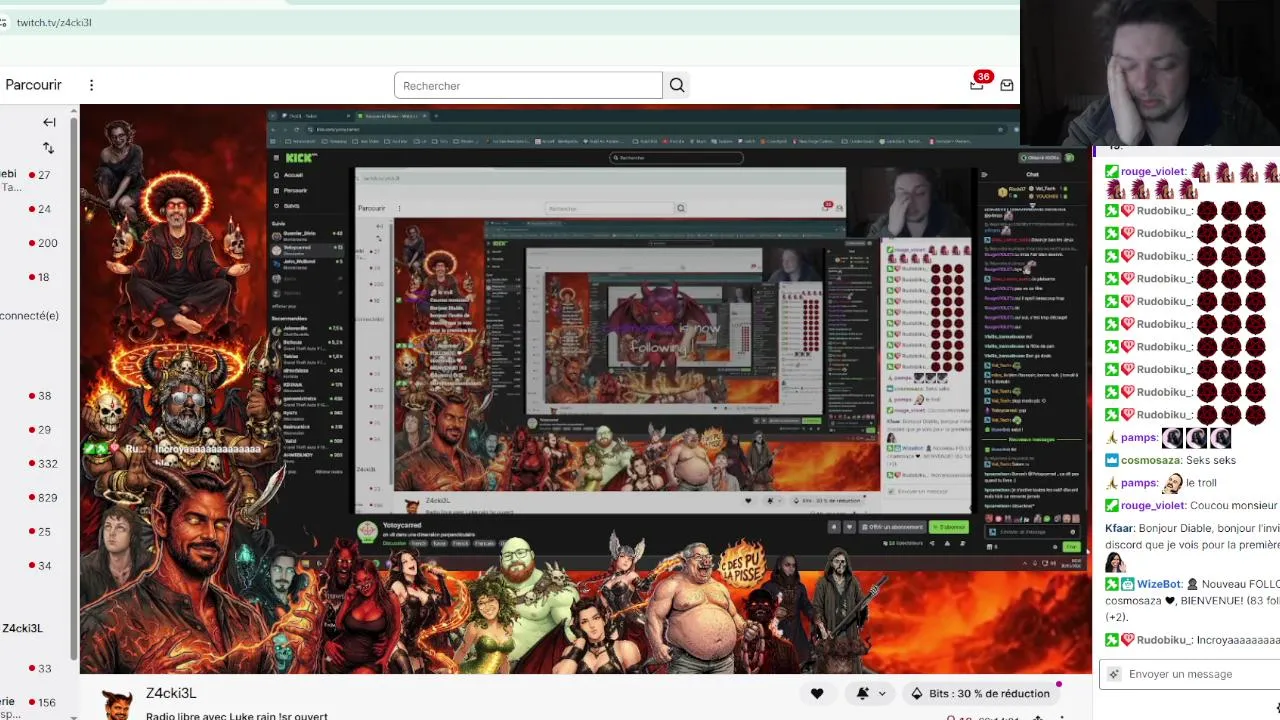The width and height of the screenshot is (1280, 720).
Task: Click the heart badge on Rudobiku_'s Incroyaaaa message
Action: click(1128, 640)
